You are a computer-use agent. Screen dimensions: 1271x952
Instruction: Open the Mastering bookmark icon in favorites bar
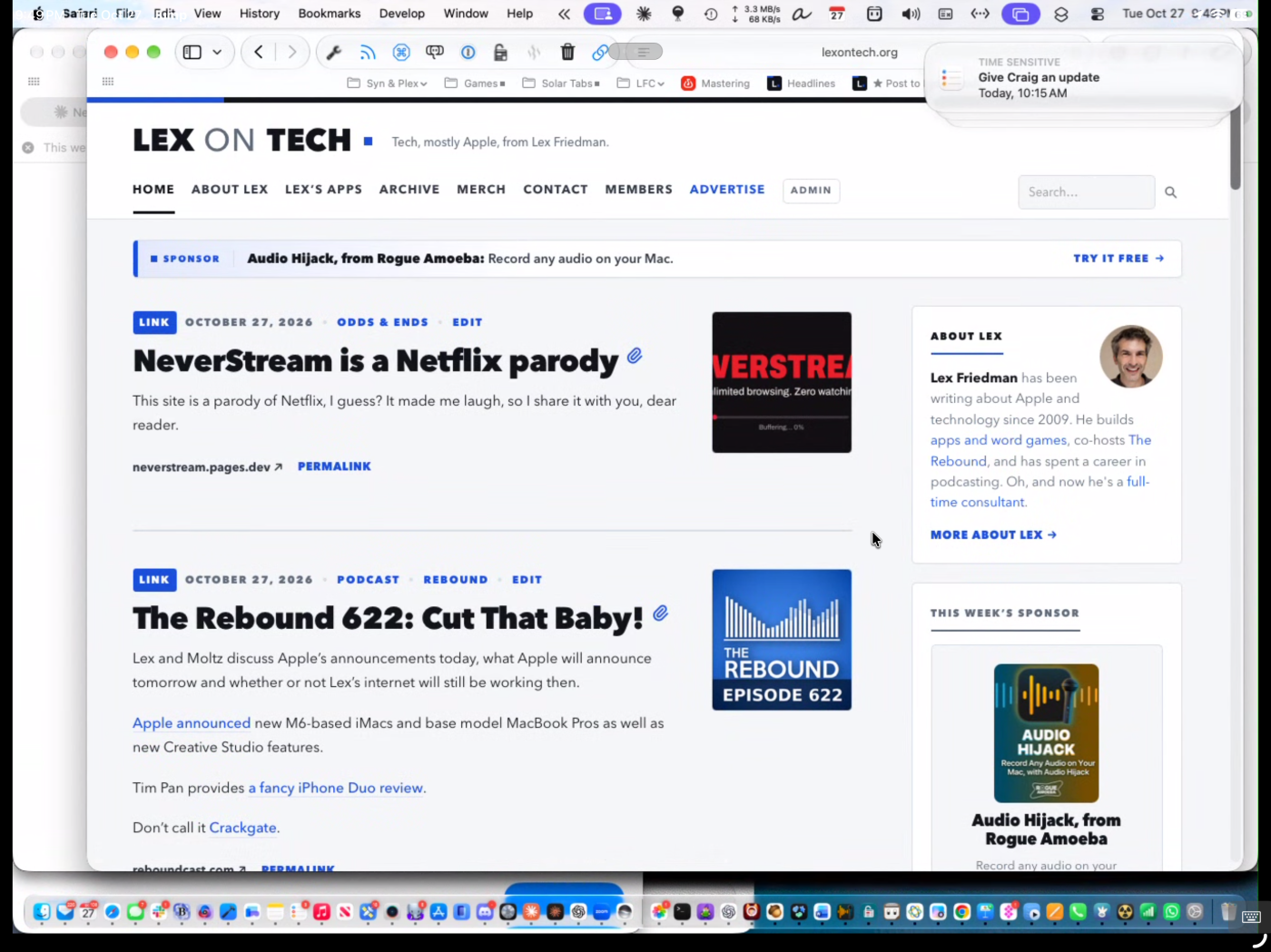tap(688, 83)
